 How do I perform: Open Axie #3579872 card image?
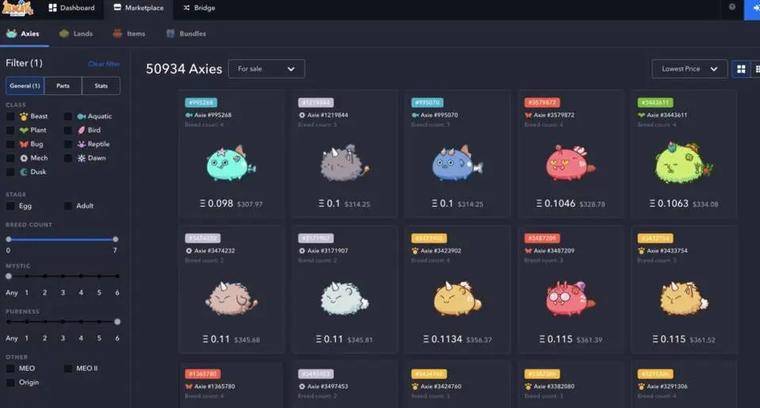click(x=570, y=163)
